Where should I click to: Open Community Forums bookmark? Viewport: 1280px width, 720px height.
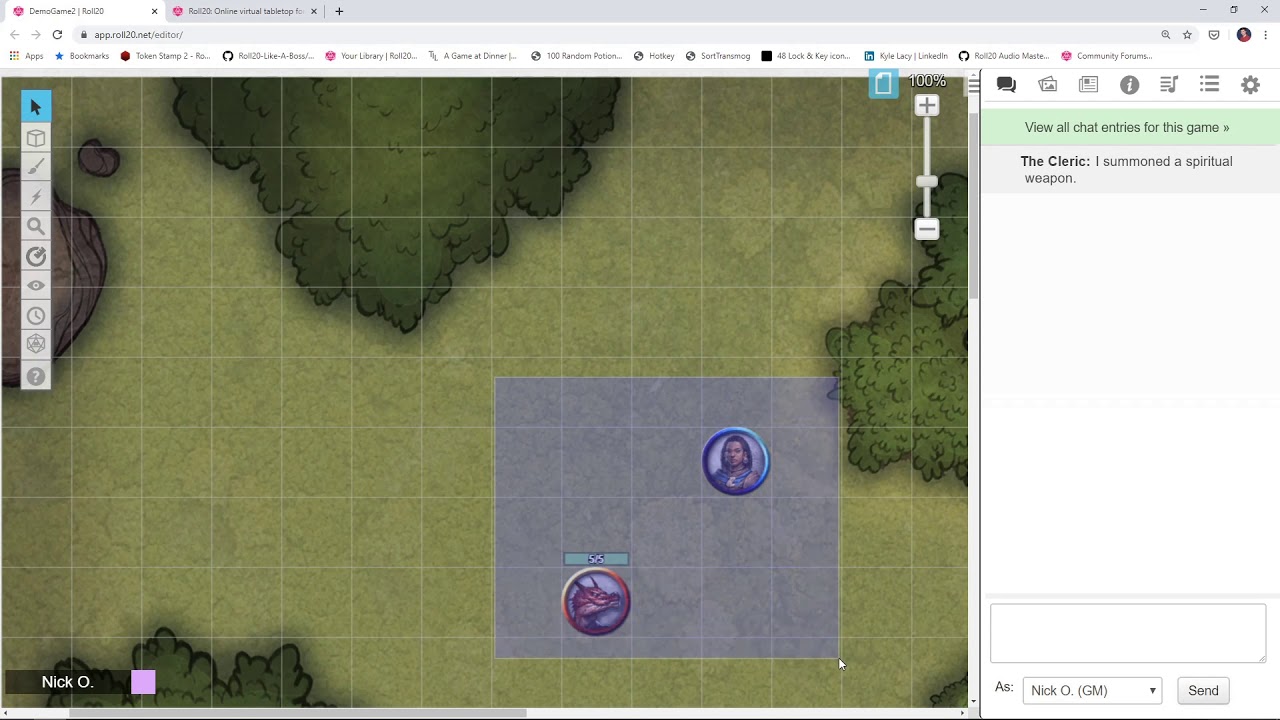pos(1107,56)
